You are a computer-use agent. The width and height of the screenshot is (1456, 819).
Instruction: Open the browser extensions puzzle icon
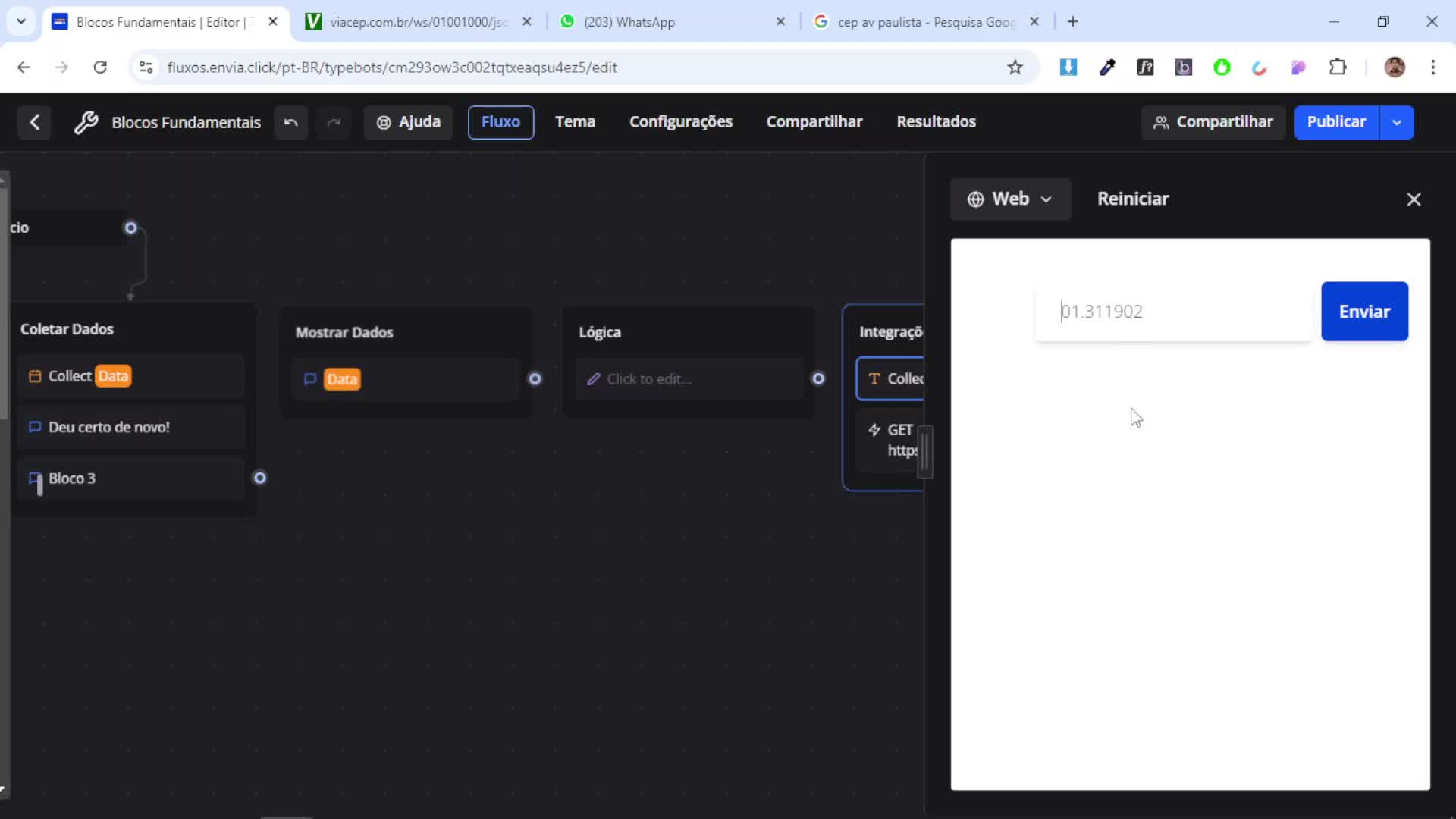pos(1338,67)
